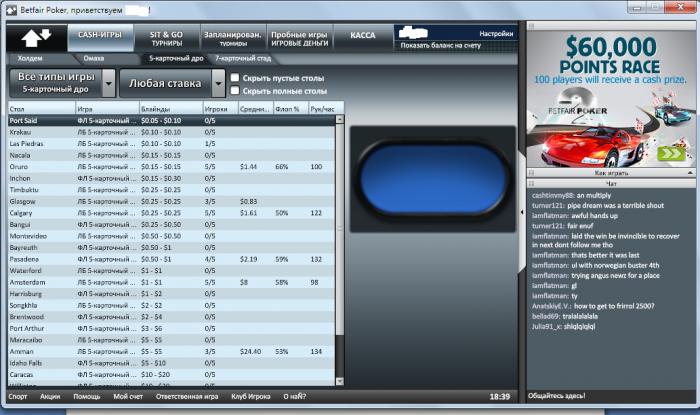Sort by Флоп % column
Image resolution: width=700 pixels, height=415 pixels.
[x=291, y=108]
